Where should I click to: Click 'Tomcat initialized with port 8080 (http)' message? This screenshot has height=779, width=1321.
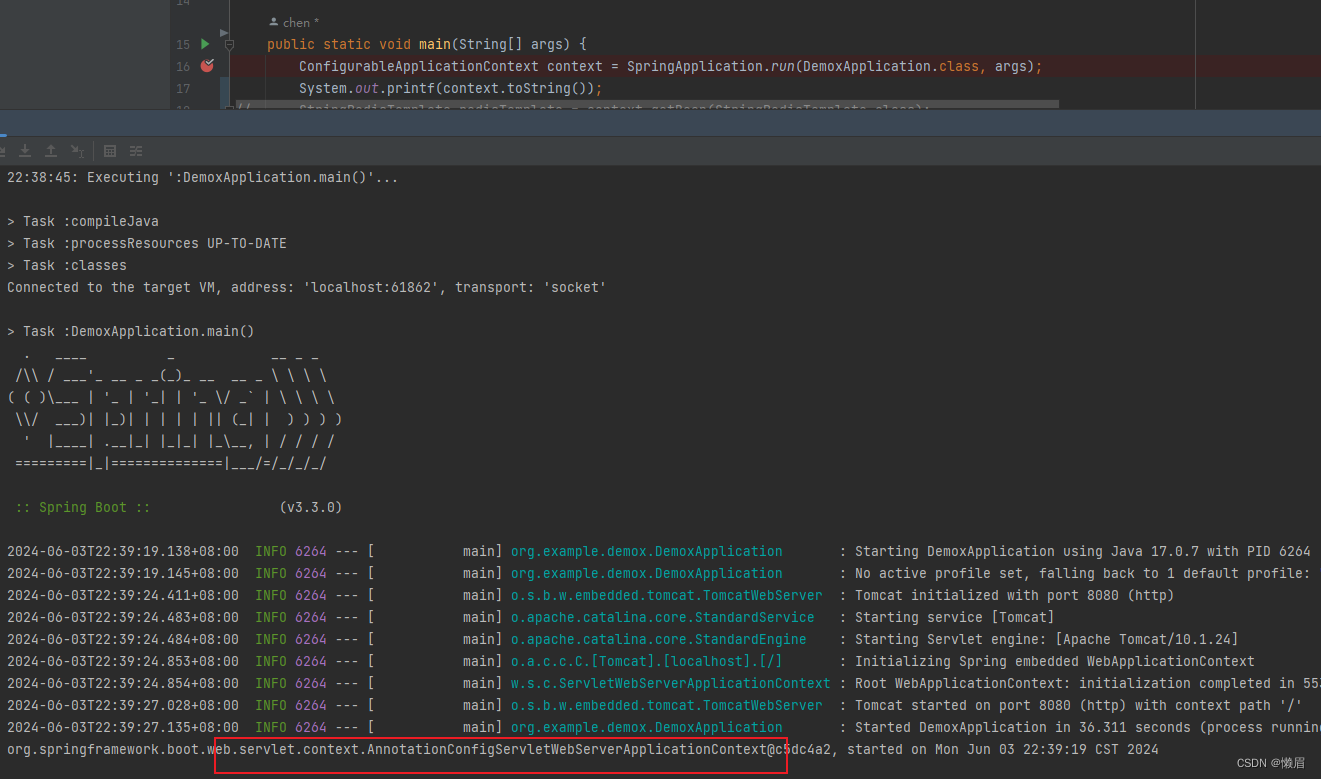(1015, 595)
